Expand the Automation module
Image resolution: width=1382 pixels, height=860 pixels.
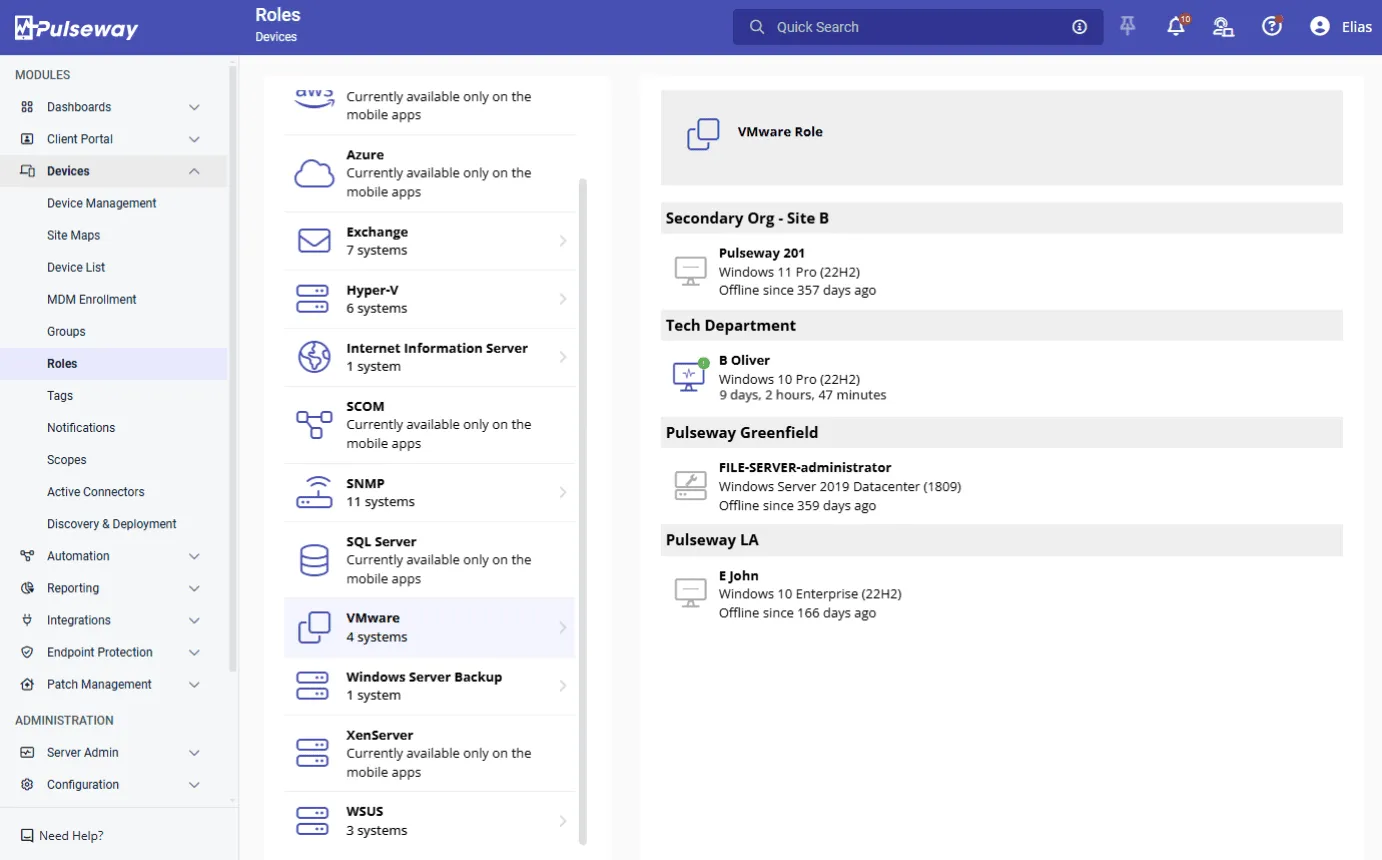[194, 556]
